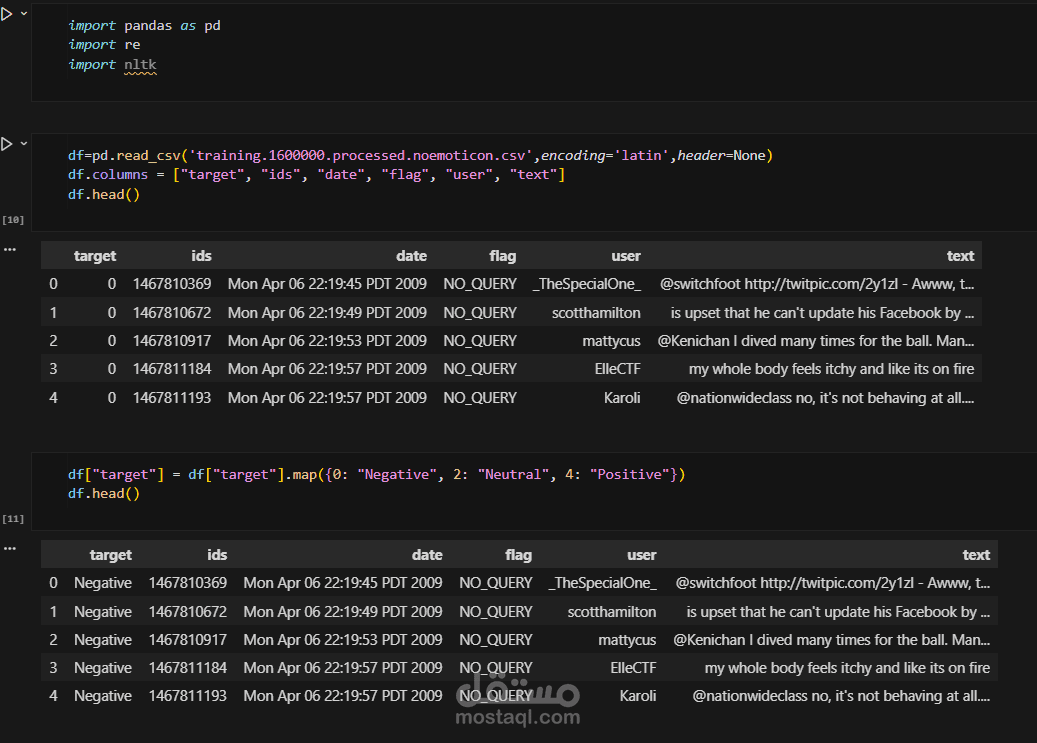The width and height of the screenshot is (1037, 743).
Task: Expand run options beside the read_csv cell
Action: [23, 144]
